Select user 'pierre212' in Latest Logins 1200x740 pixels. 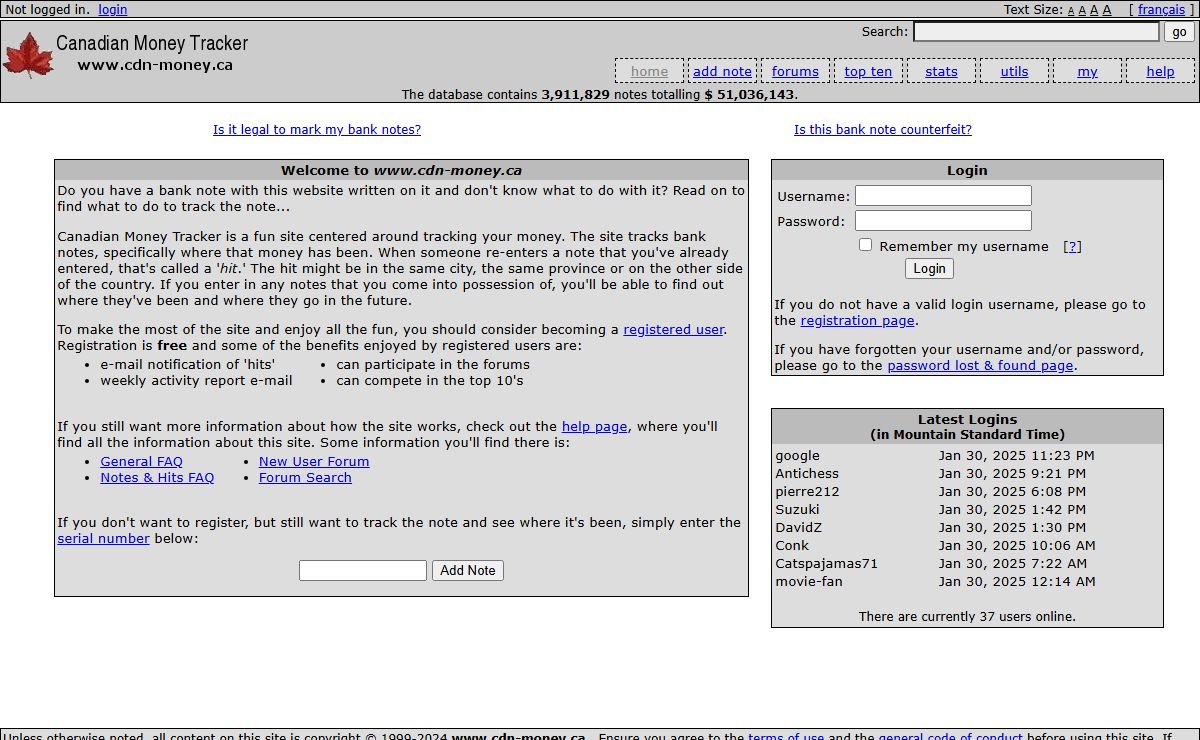[x=807, y=491]
